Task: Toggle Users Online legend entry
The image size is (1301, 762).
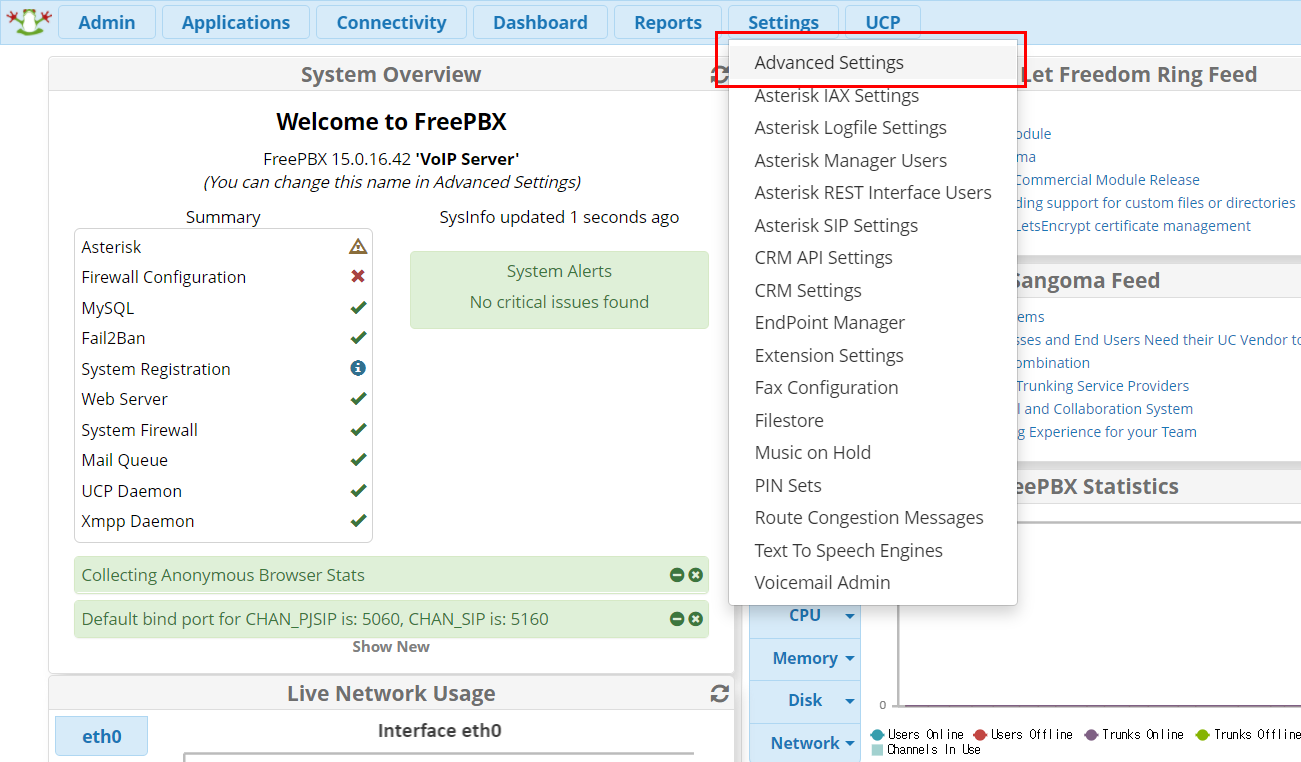Action: point(917,735)
